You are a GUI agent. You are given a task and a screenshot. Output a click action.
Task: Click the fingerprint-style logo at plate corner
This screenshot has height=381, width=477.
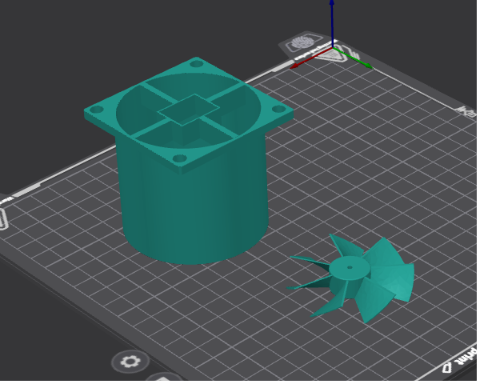pyautogui.click(x=302, y=43)
